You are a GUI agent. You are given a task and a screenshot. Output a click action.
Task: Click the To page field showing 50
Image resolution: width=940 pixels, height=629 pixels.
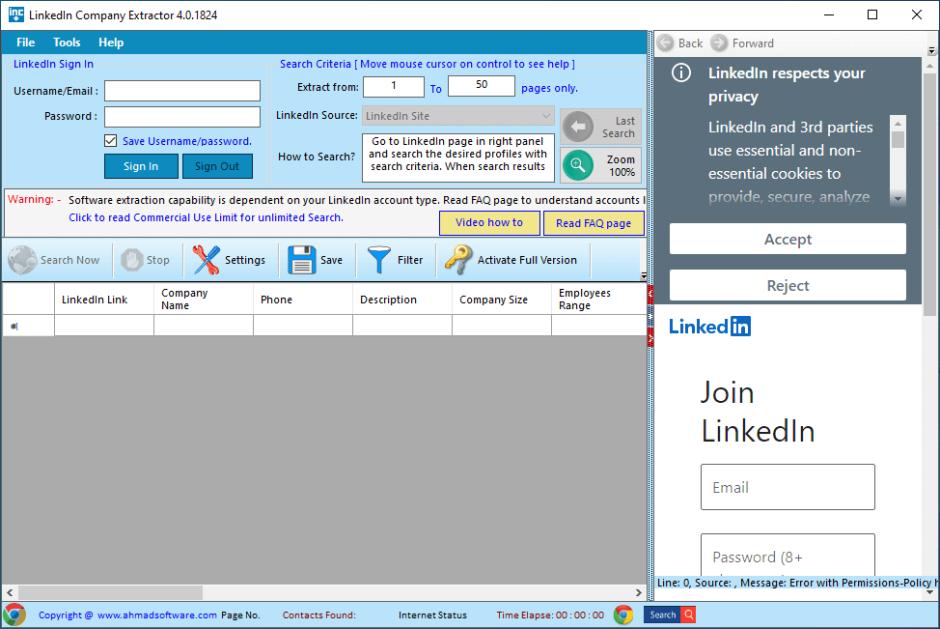(481, 86)
